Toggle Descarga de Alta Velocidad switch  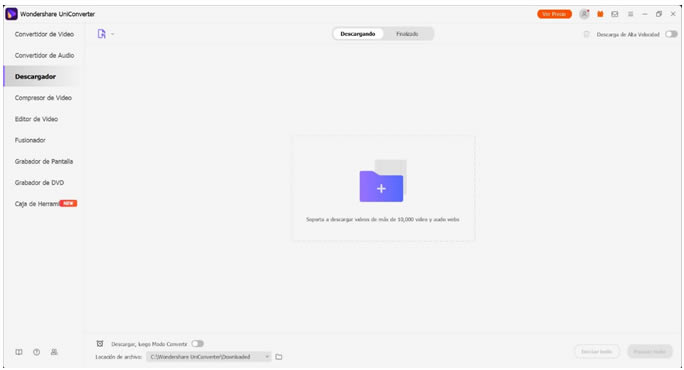pos(671,34)
